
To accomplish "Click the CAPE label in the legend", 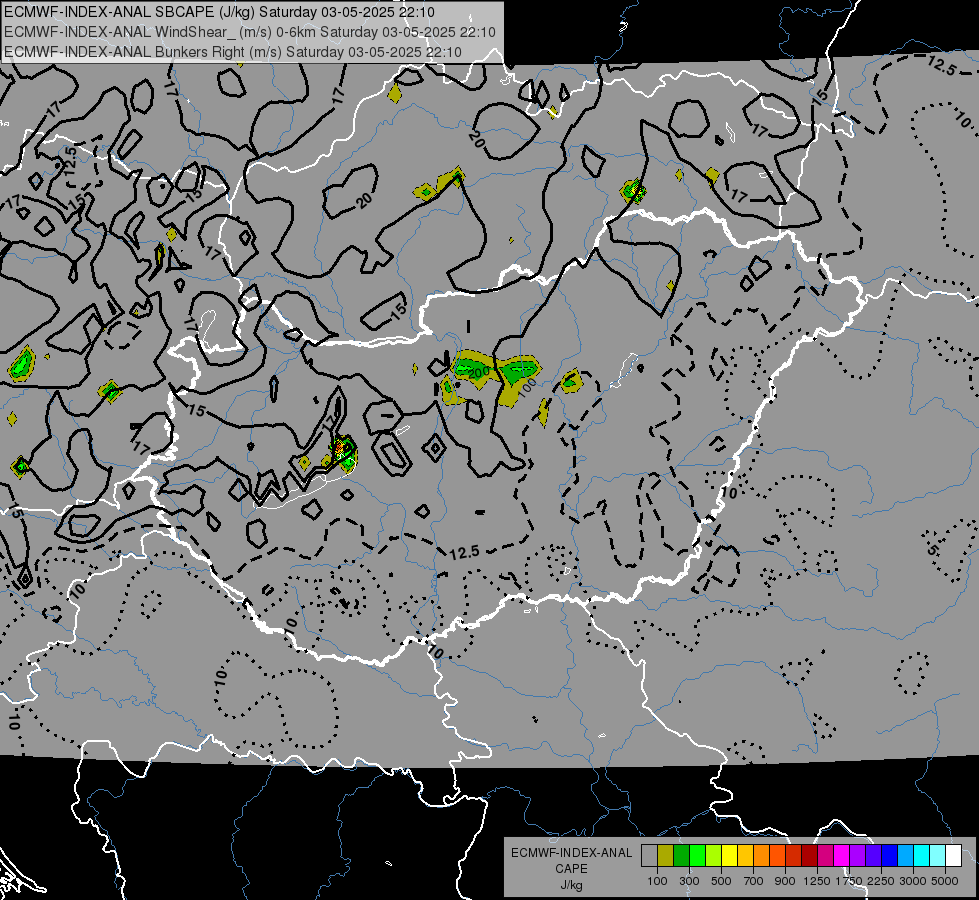I will pos(571,869).
